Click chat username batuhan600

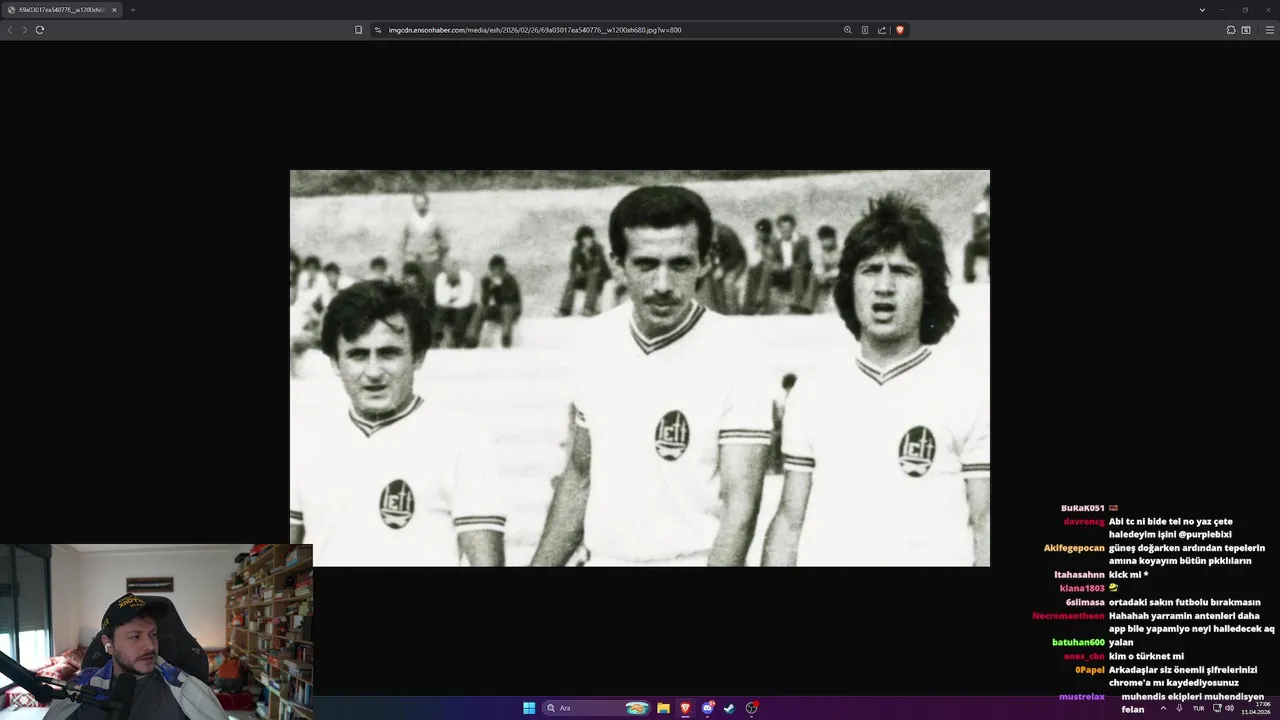(x=1078, y=642)
